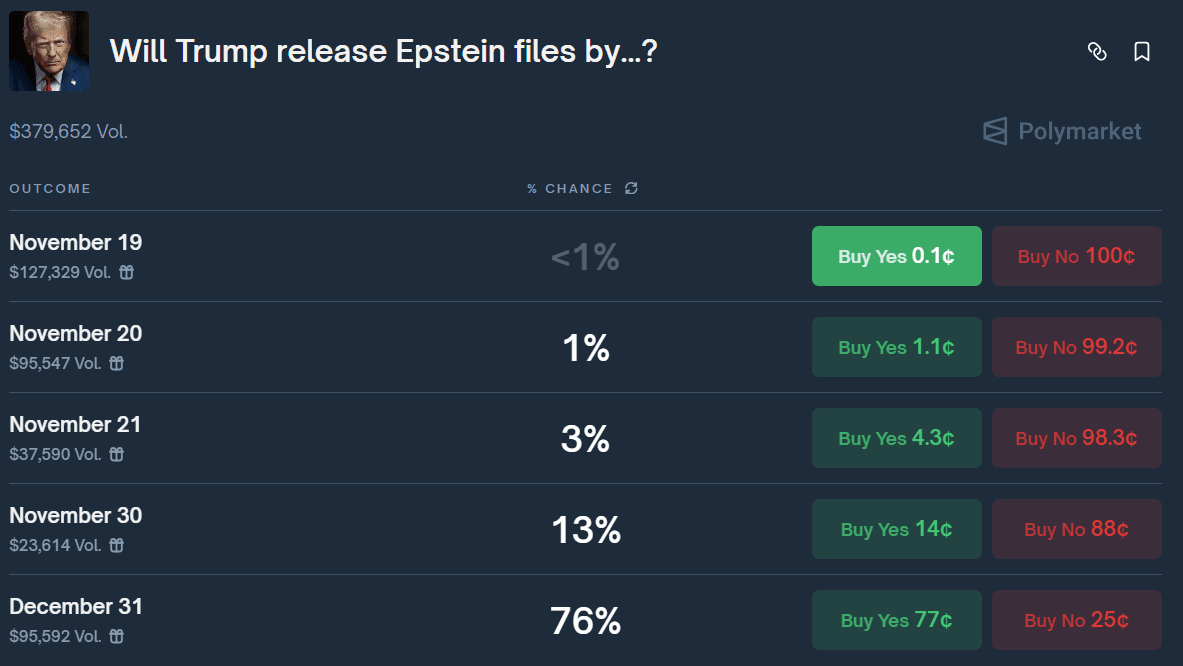1183x666 pixels.
Task: Click the gift icon beside November 20 volume
Action: coord(117,364)
